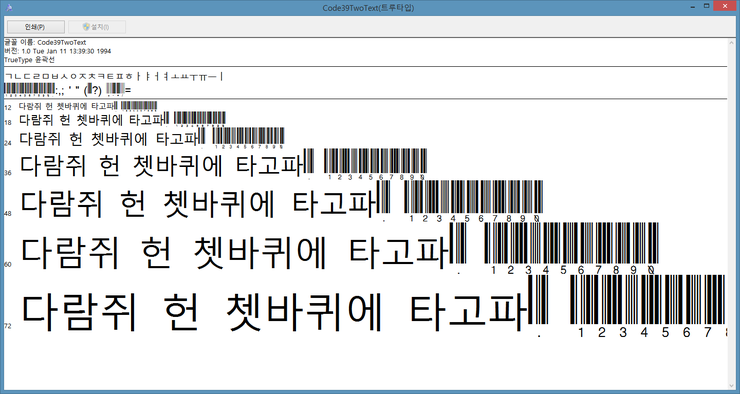Screen dimensions: 740x394
Task: Click the size 24 sample text row
Action: point(151,138)
